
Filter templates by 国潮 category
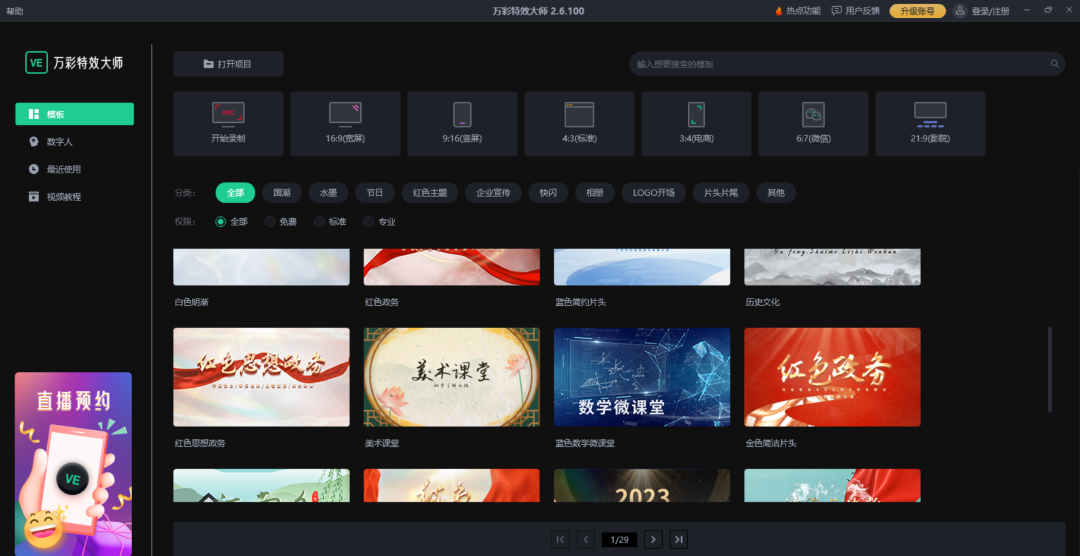click(282, 193)
